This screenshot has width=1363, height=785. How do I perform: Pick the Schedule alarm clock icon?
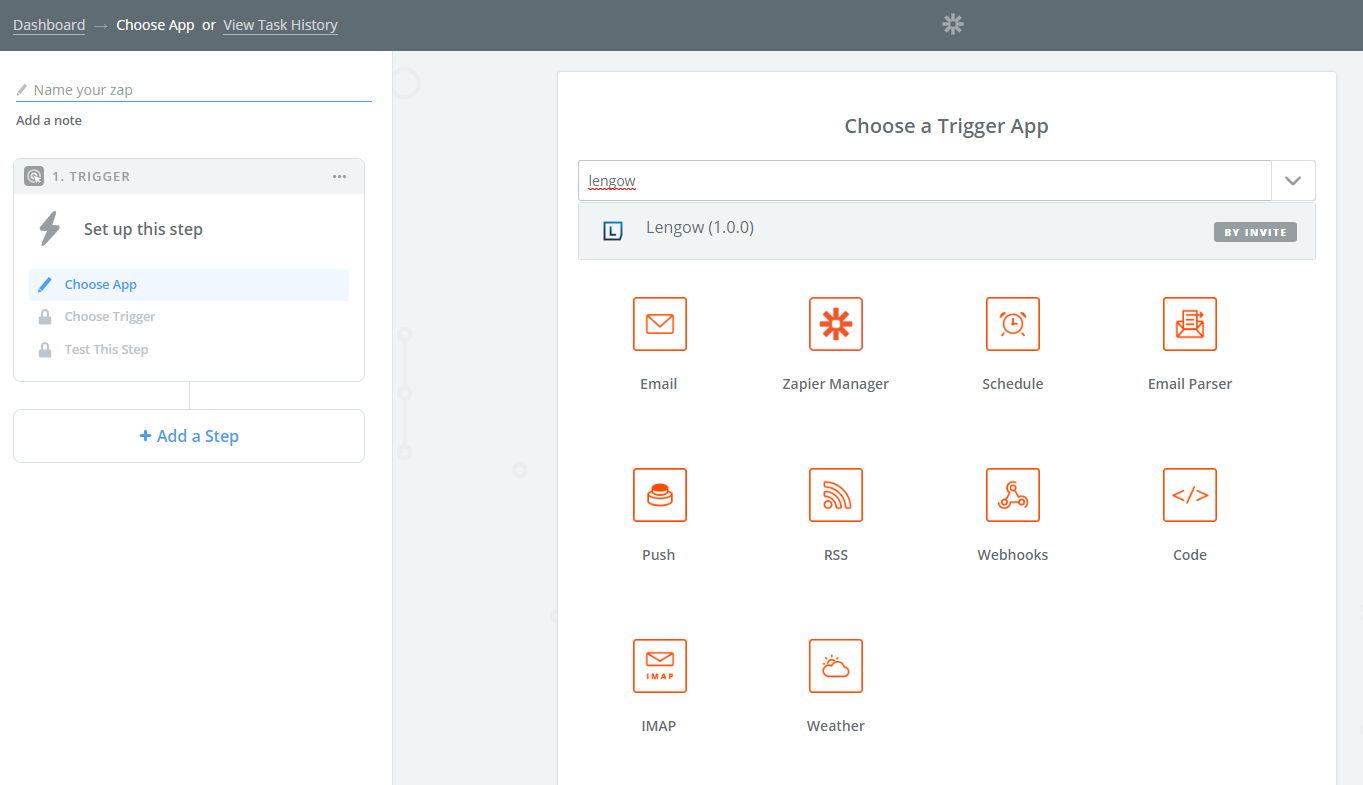pyautogui.click(x=1013, y=324)
